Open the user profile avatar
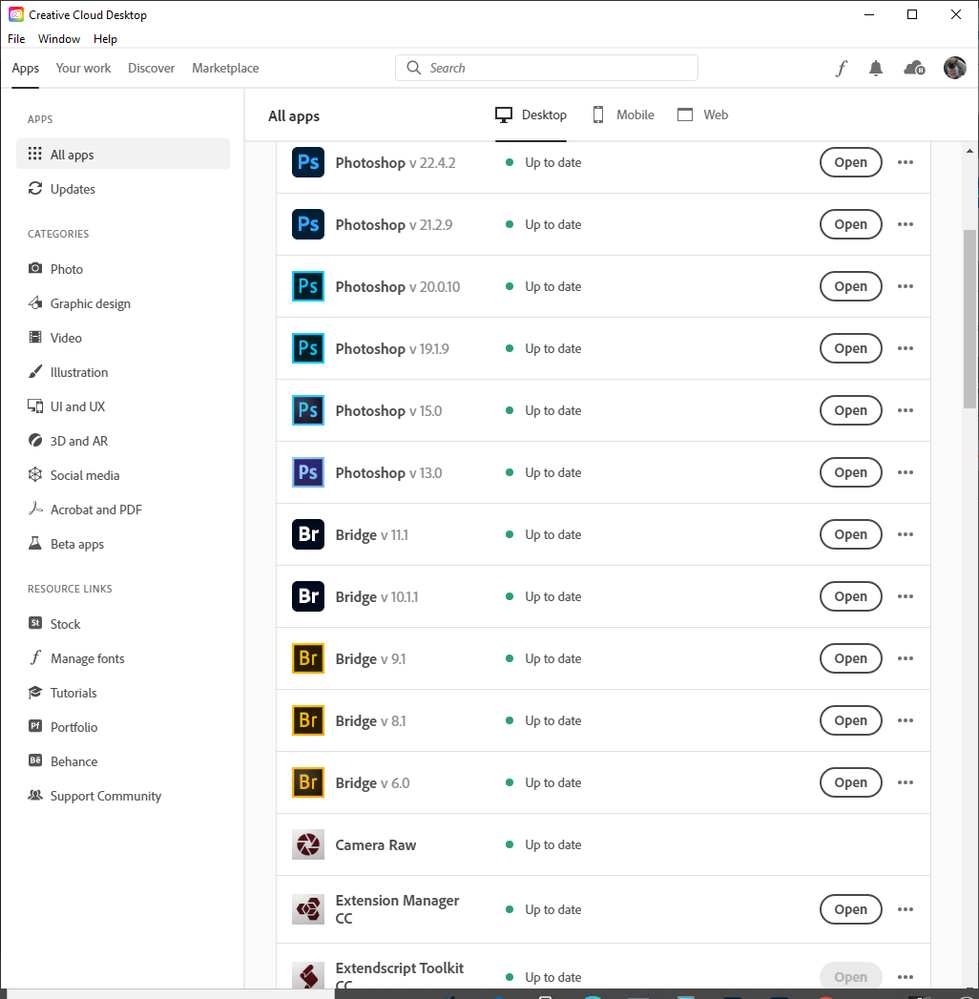 coord(954,68)
